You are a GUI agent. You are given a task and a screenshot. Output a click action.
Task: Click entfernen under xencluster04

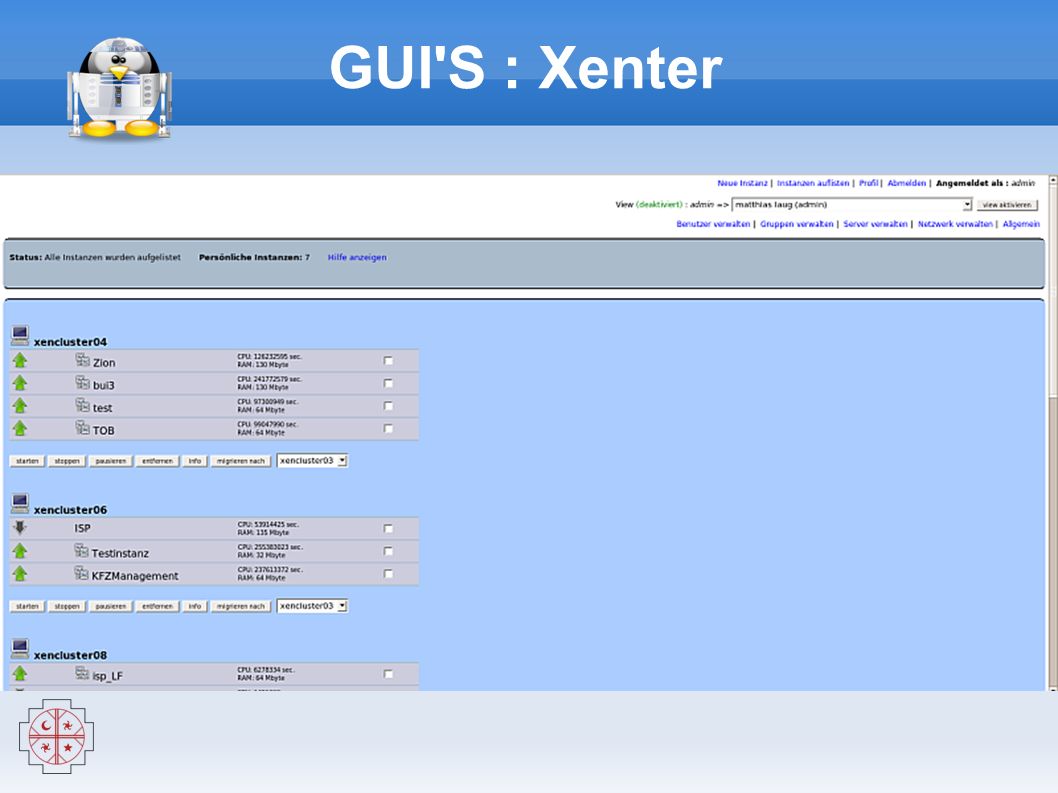(x=157, y=461)
